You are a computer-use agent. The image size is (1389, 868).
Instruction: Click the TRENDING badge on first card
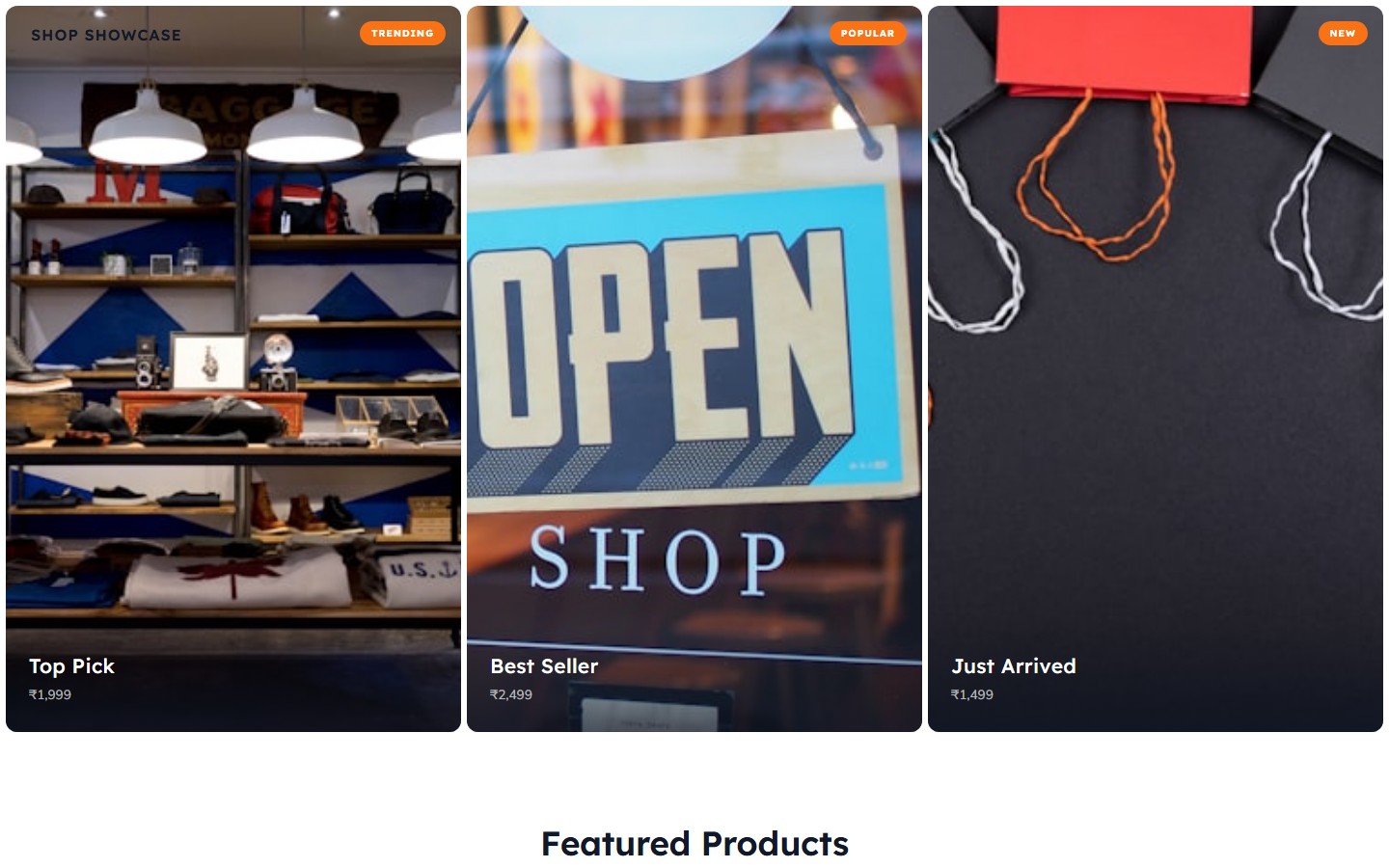402,33
